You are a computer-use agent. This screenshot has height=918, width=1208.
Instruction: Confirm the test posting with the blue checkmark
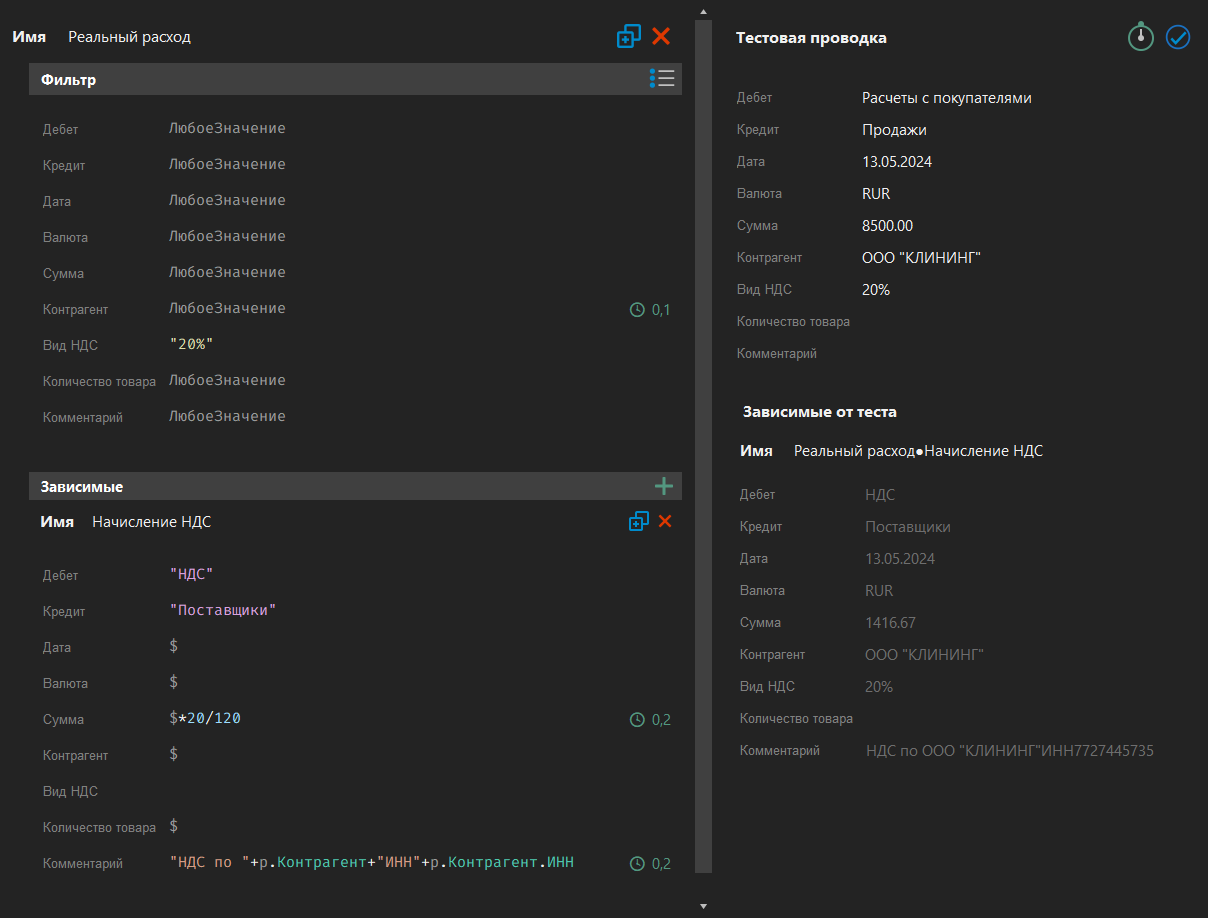pyautogui.click(x=1178, y=37)
